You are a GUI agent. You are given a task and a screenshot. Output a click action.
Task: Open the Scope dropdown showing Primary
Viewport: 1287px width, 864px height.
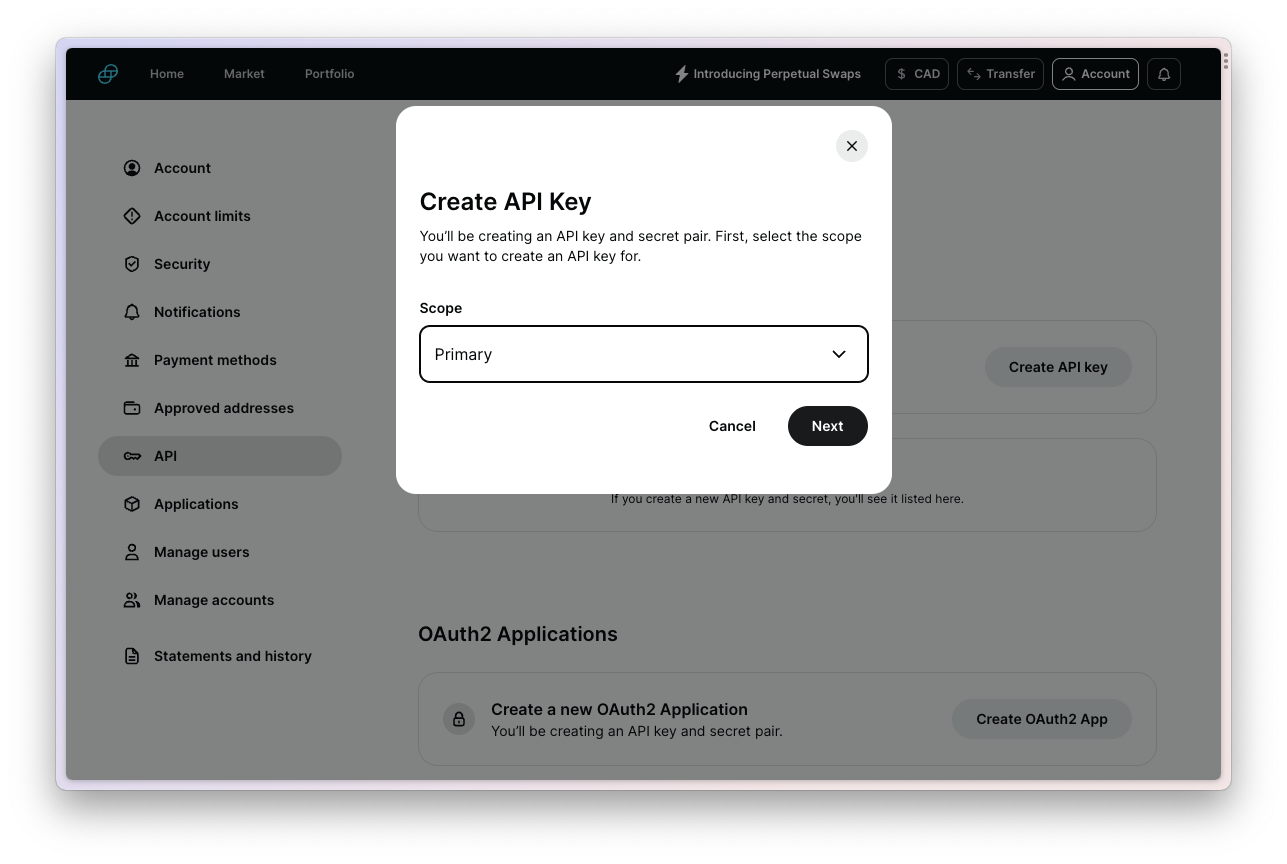(x=630, y=354)
